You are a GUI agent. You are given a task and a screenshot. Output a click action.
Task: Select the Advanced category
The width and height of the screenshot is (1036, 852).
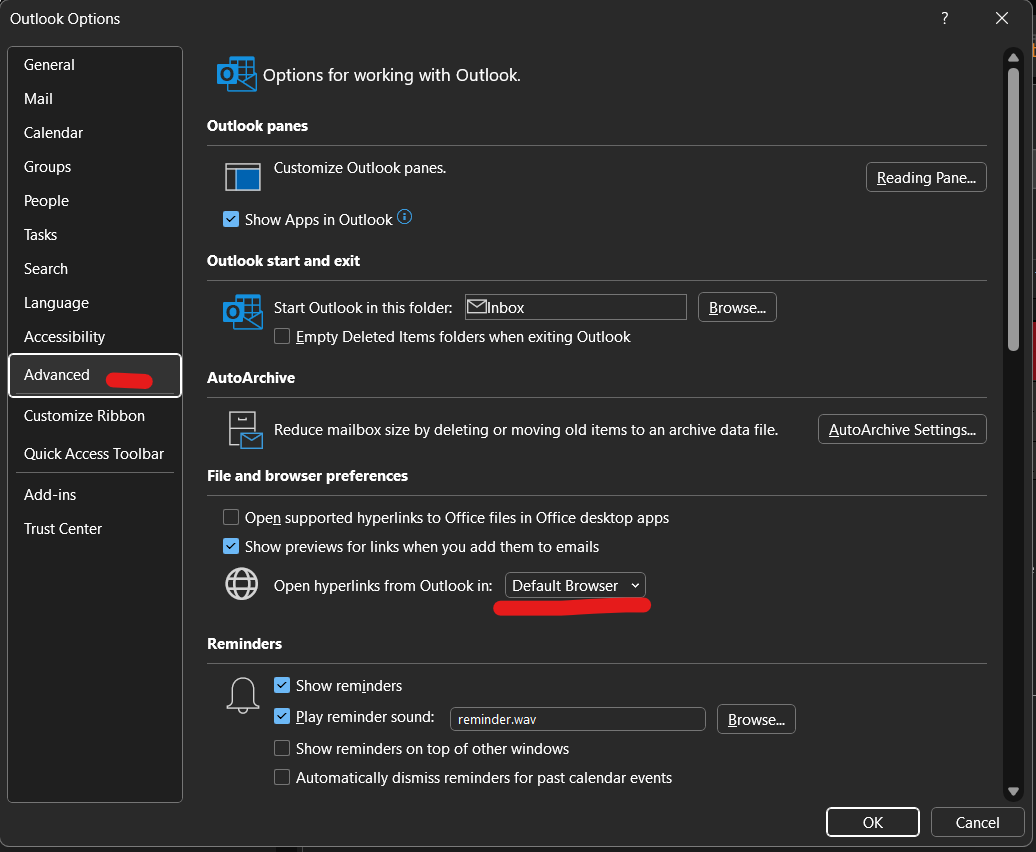coord(94,375)
